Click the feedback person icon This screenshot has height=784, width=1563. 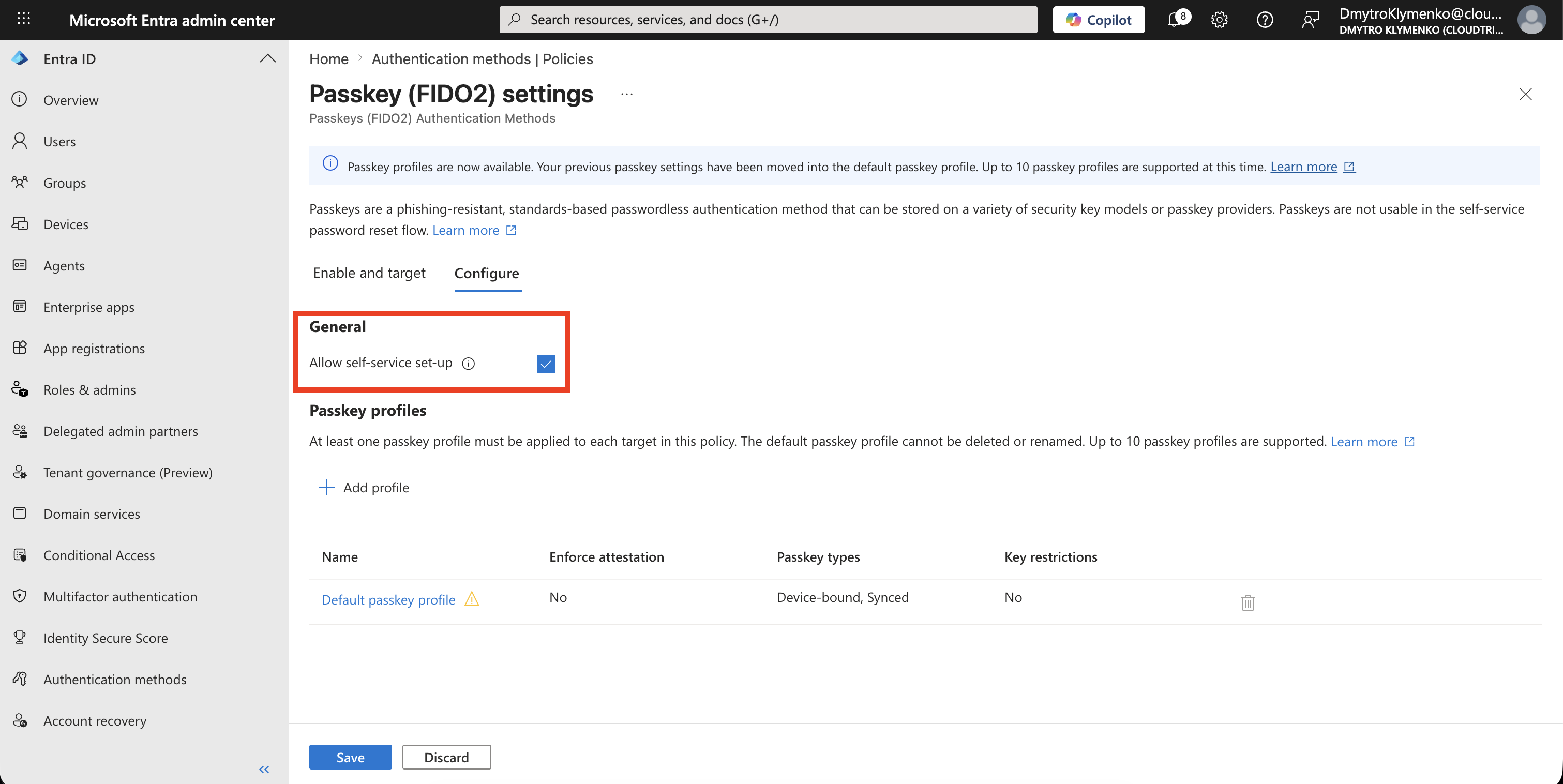click(x=1310, y=20)
